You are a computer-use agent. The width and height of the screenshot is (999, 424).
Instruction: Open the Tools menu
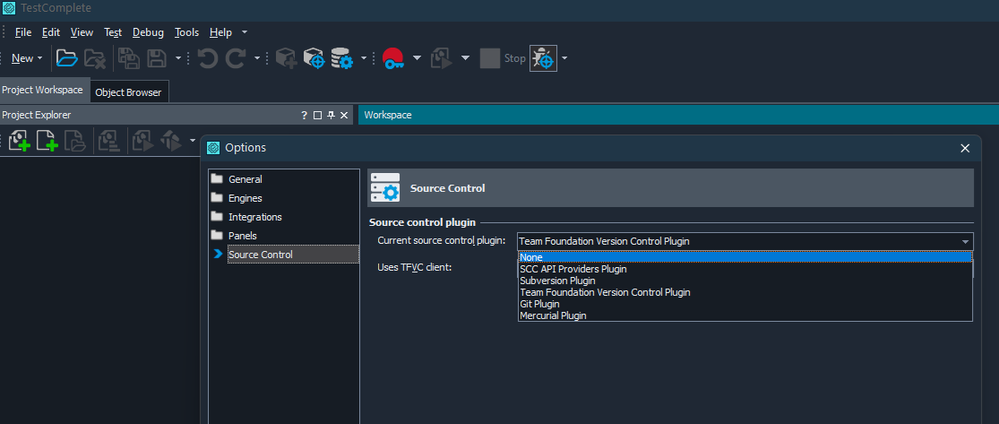coord(186,32)
